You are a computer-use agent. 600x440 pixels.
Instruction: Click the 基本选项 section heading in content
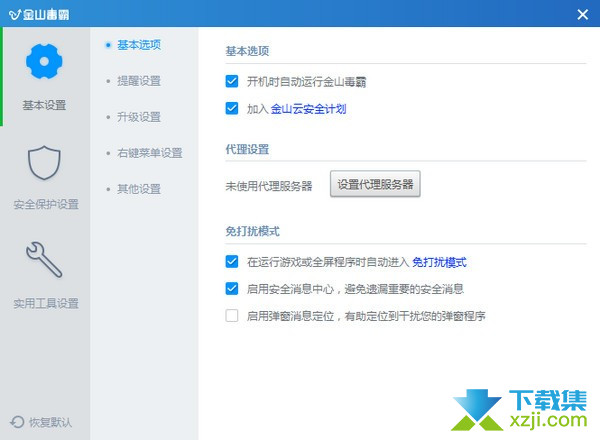(247, 51)
